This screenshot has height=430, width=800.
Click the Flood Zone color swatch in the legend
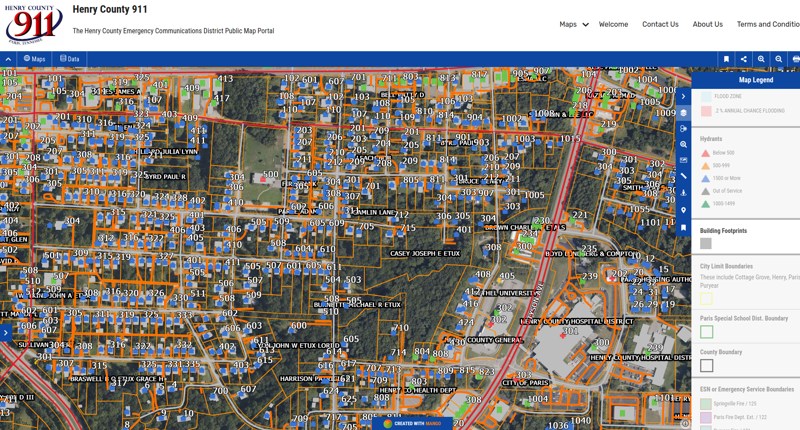(x=706, y=96)
